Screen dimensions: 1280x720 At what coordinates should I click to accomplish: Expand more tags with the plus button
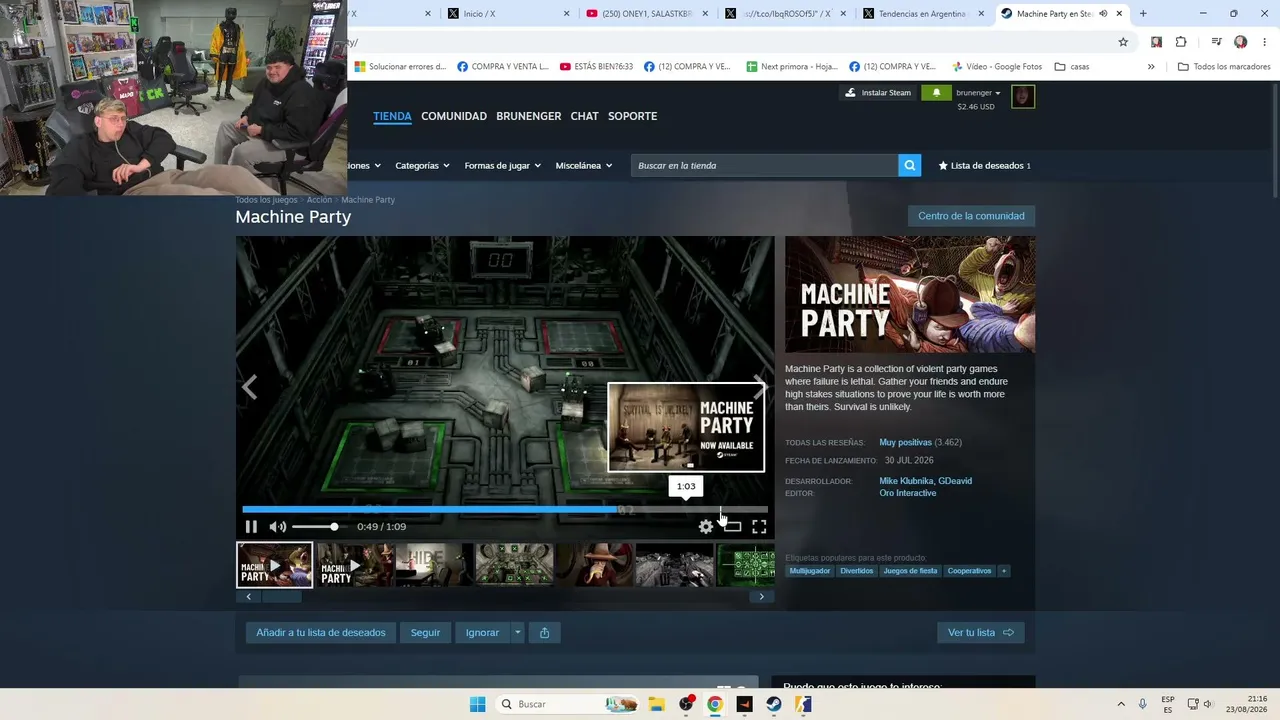coord(1004,571)
